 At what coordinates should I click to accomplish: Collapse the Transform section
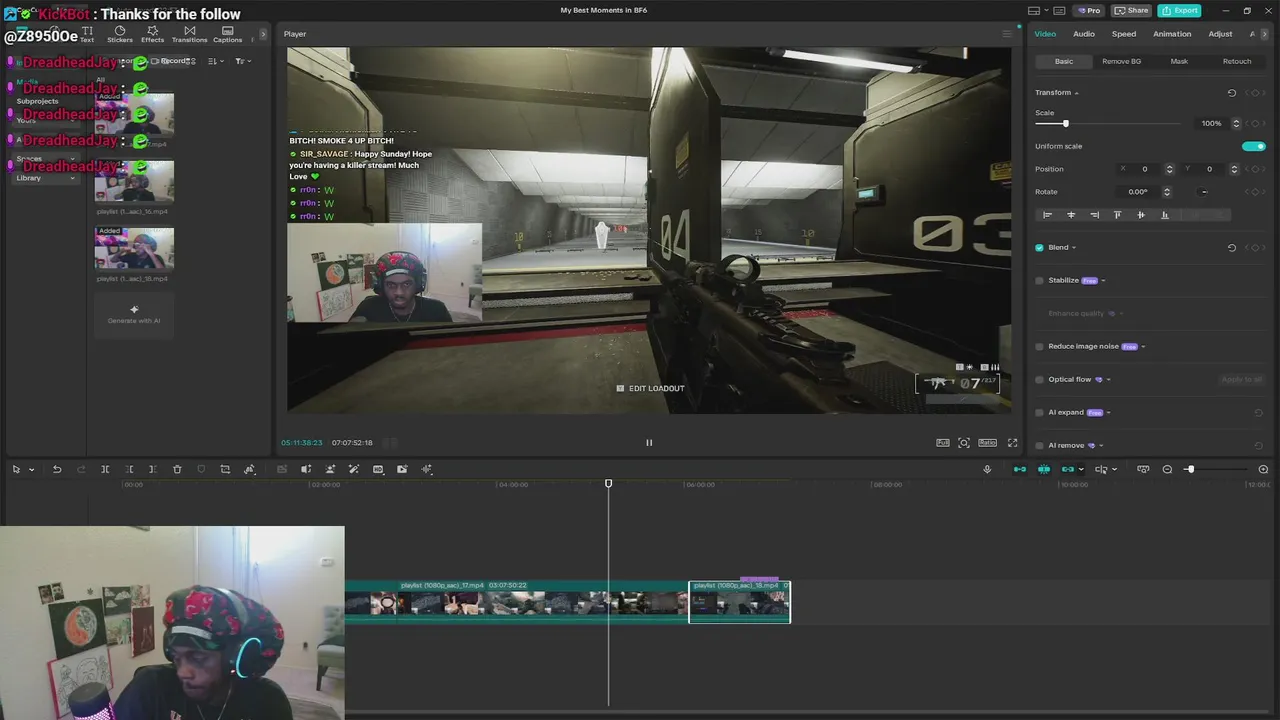pyautogui.click(x=1076, y=93)
